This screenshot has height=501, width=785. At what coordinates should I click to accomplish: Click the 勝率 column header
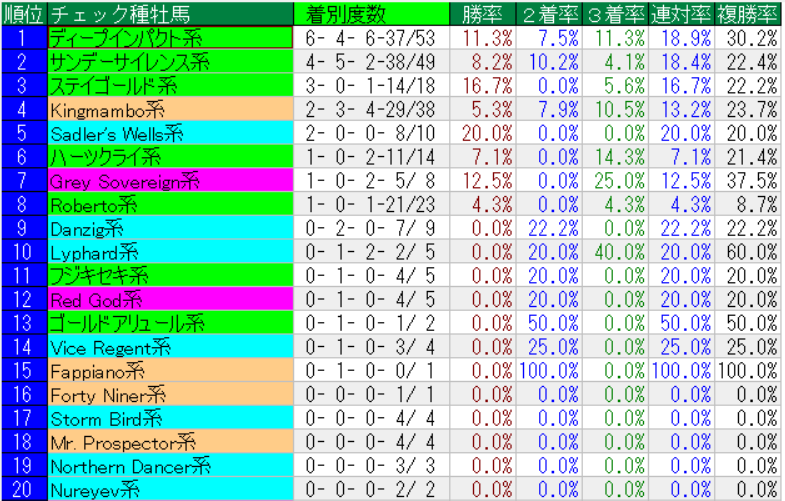click(484, 13)
